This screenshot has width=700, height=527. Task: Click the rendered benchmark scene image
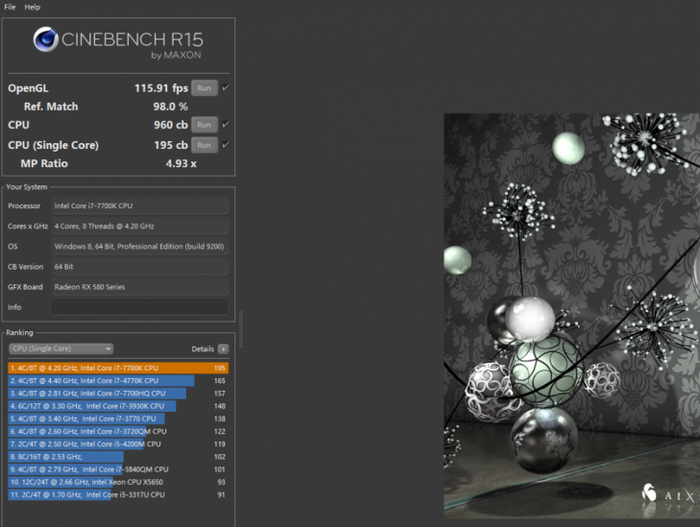(571, 316)
